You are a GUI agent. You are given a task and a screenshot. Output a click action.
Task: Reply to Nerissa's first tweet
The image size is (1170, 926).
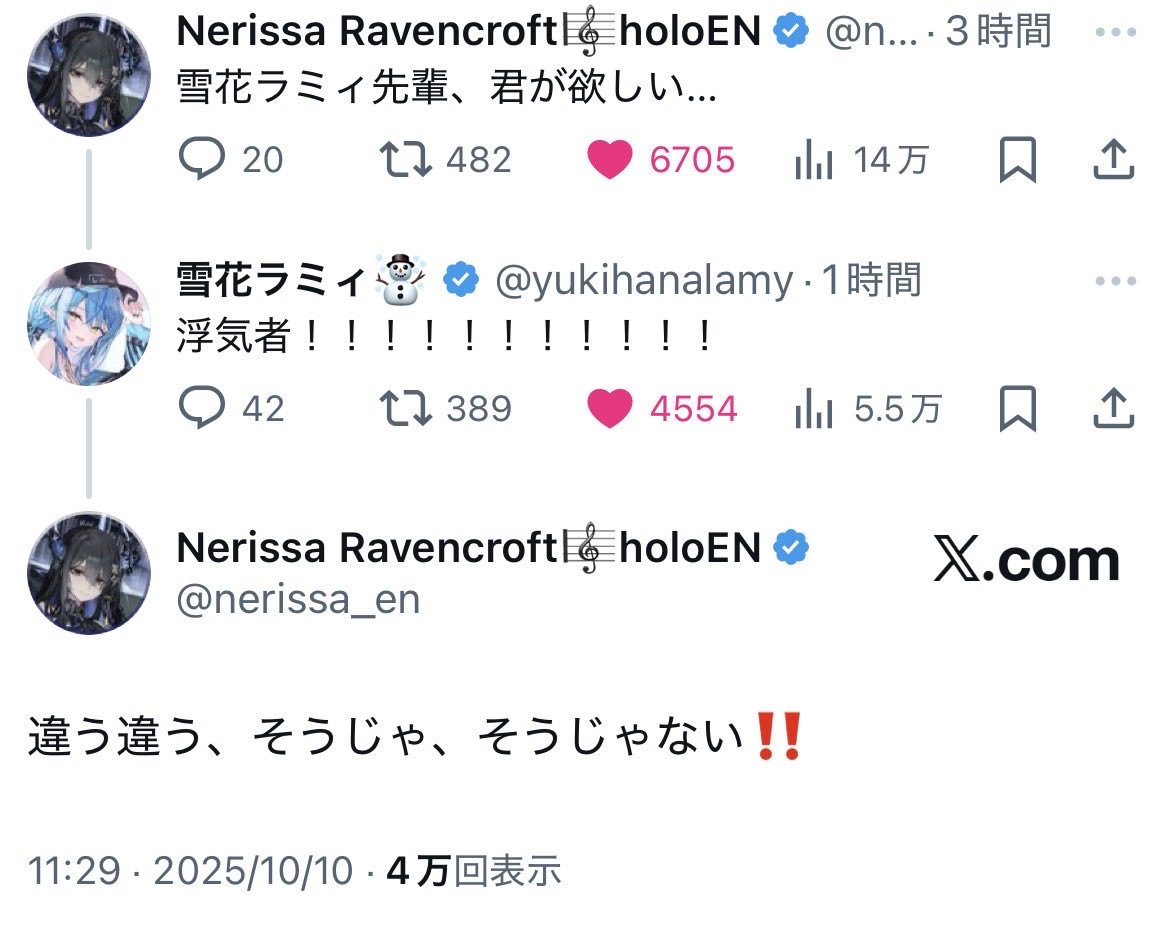(x=203, y=160)
